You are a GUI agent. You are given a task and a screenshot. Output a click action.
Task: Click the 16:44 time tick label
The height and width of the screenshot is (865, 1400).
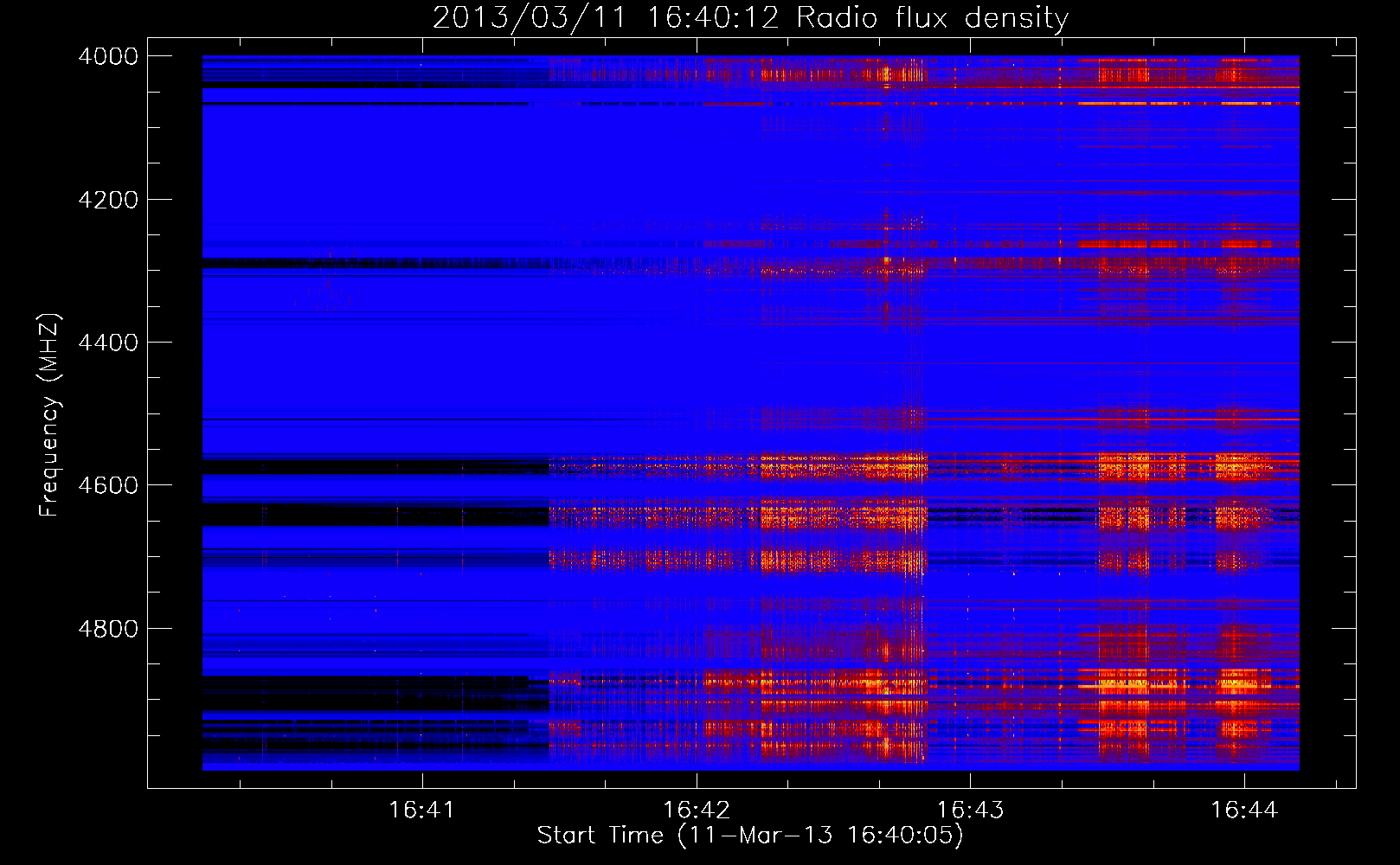point(1244,810)
